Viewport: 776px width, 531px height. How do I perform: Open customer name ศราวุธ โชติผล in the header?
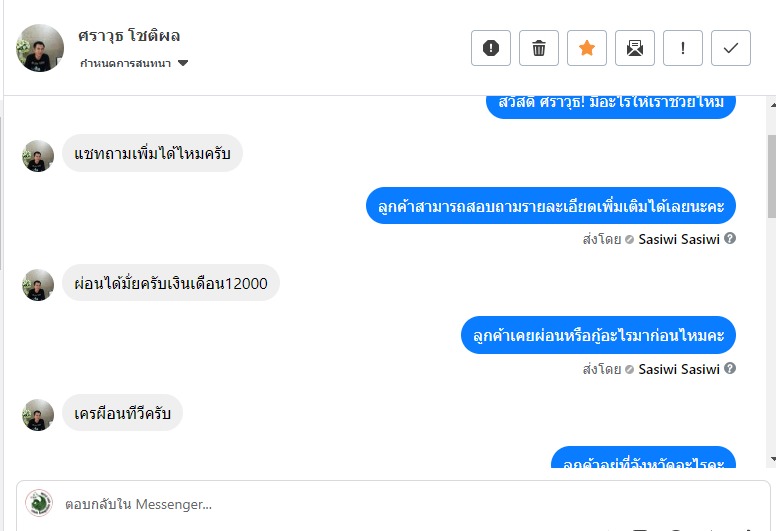point(129,36)
